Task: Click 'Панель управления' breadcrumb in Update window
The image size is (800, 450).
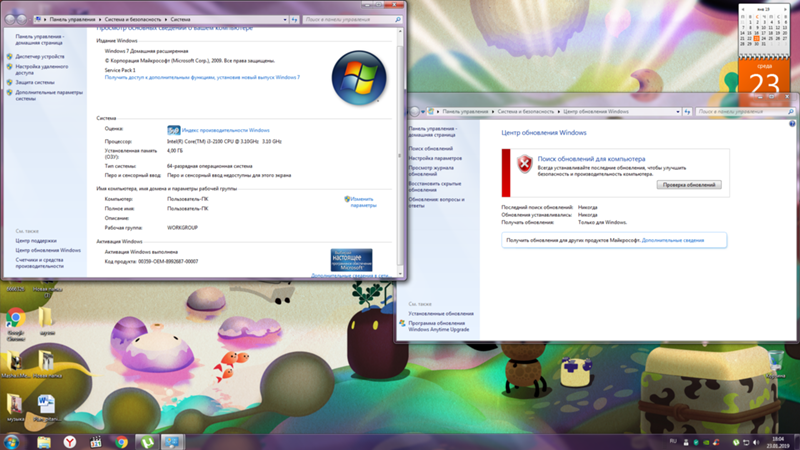Action: tap(465, 112)
